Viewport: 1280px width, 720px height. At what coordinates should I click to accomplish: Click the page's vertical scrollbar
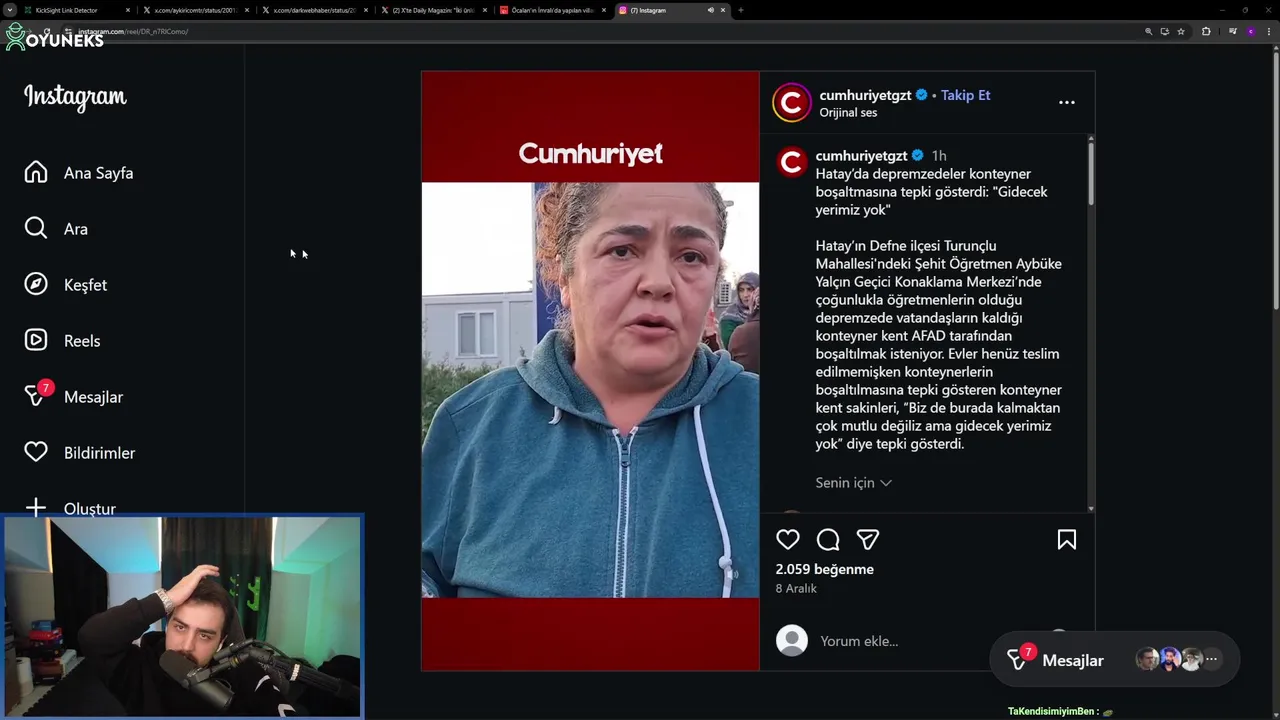1275,180
